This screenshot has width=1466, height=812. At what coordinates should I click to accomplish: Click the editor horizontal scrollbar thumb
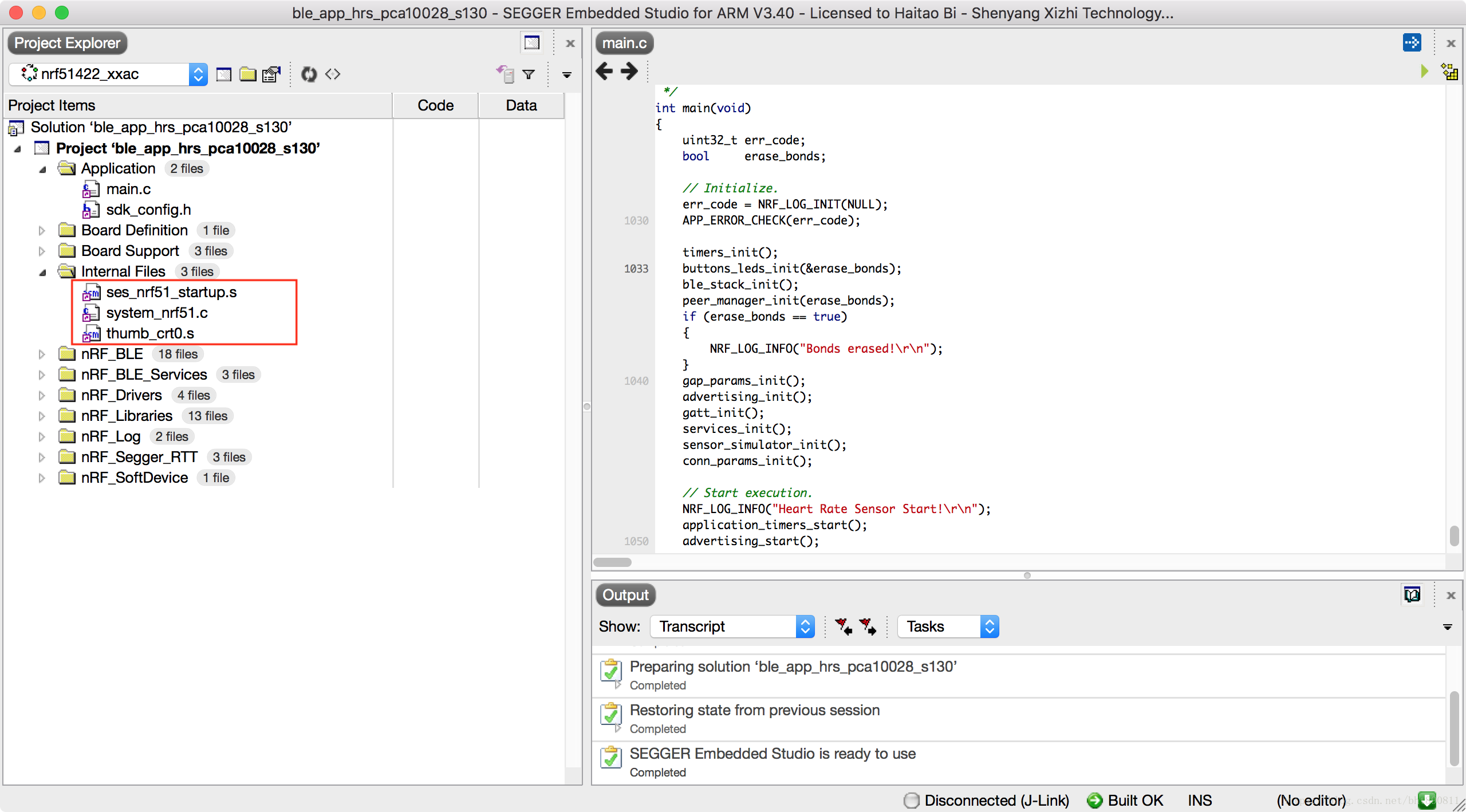(612, 562)
